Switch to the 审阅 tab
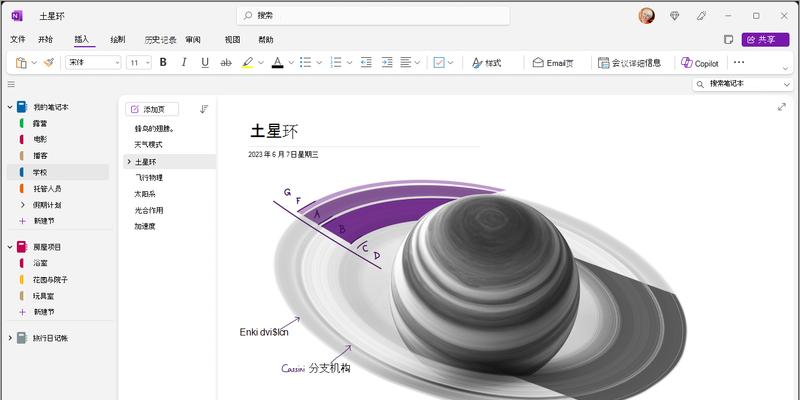This screenshot has height=400, width=800. coord(193,39)
